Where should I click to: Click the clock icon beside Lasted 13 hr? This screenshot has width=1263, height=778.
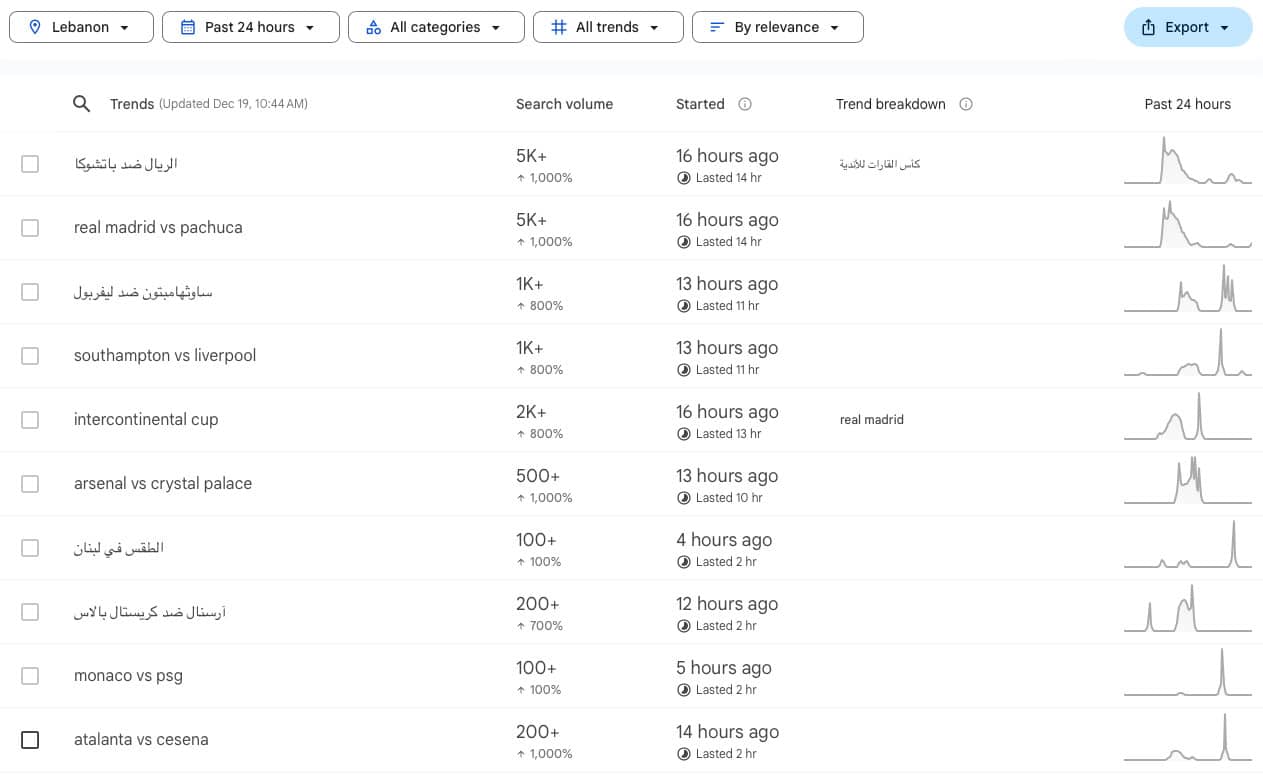pos(684,434)
